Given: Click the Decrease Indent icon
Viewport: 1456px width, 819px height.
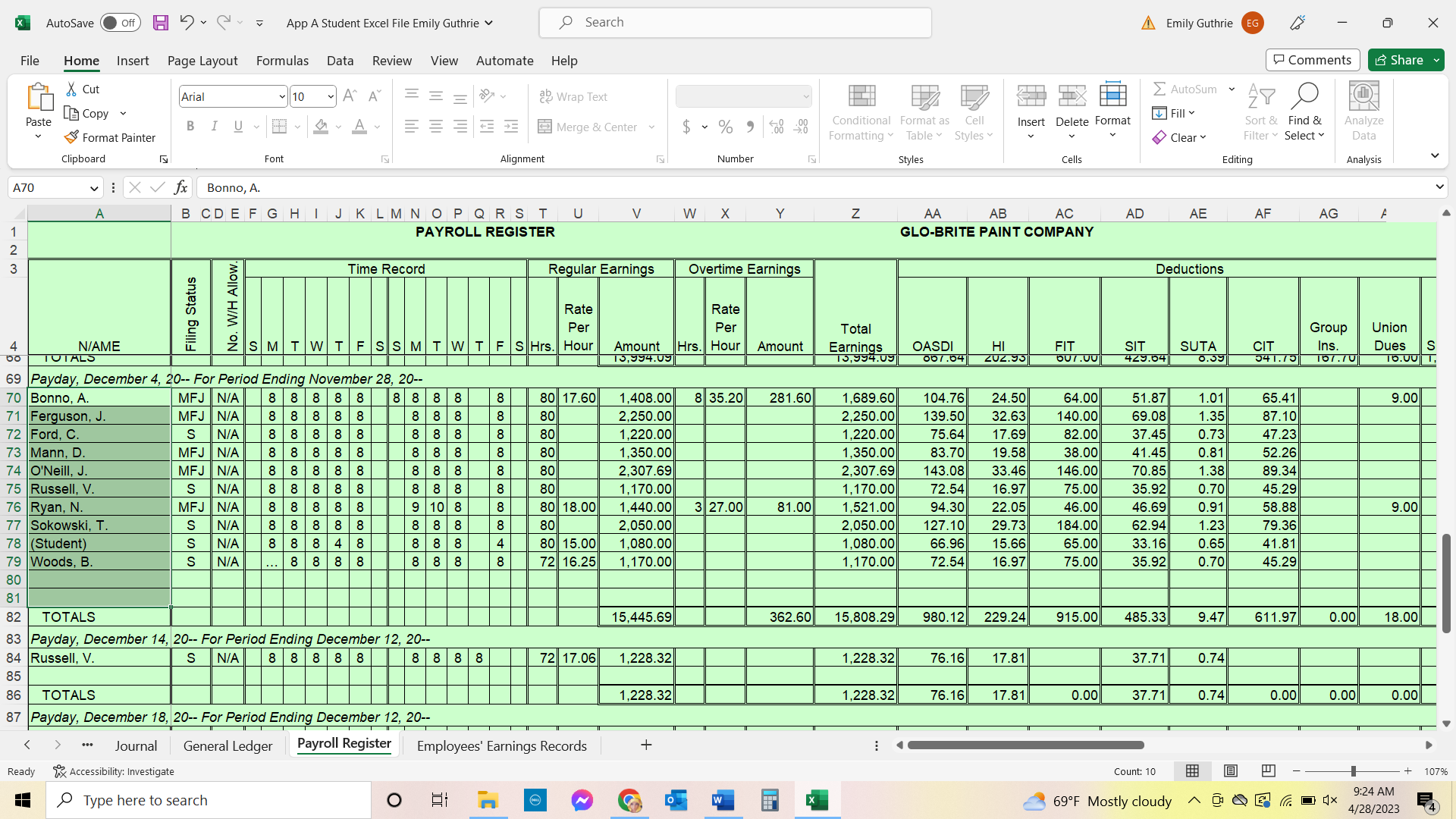Looking at the screenshot, I should pyautogui.click(x=487, y=127).
